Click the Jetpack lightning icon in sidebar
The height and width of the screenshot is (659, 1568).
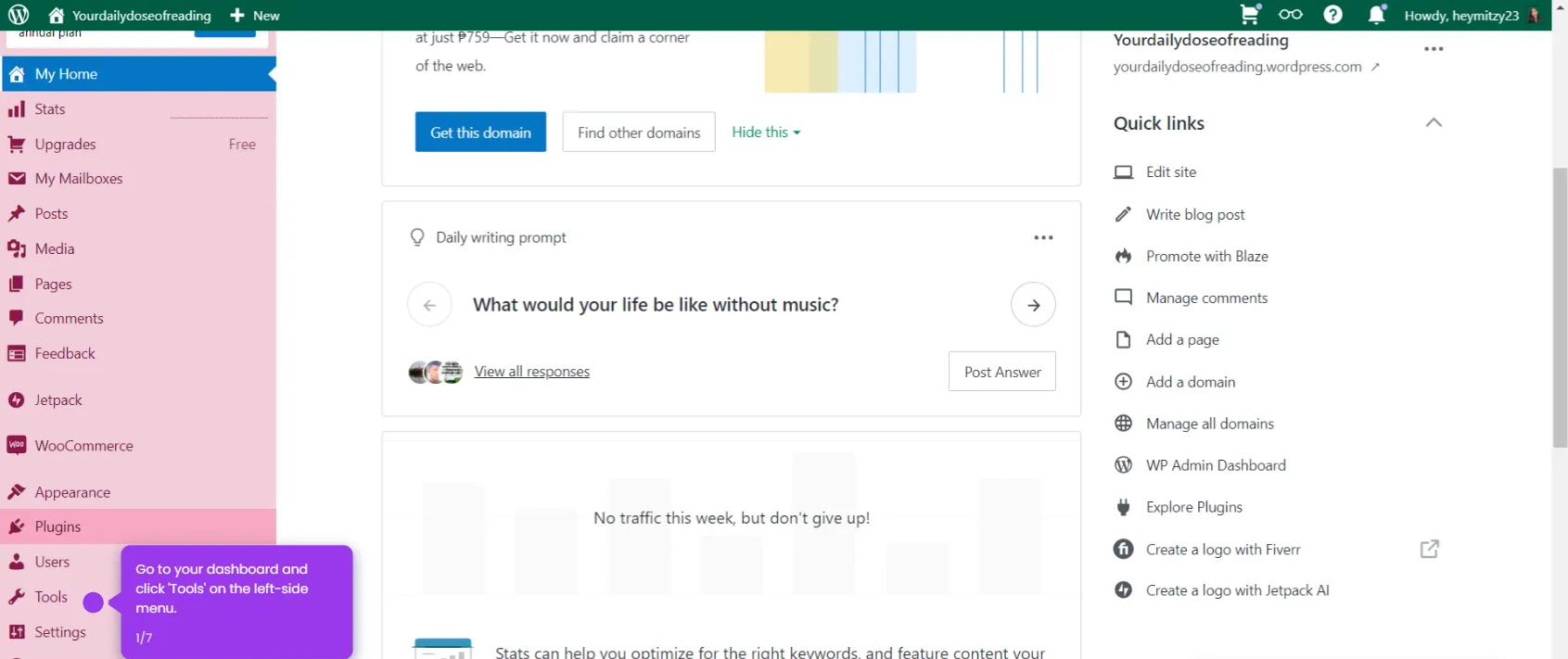(x=17, y=400)
